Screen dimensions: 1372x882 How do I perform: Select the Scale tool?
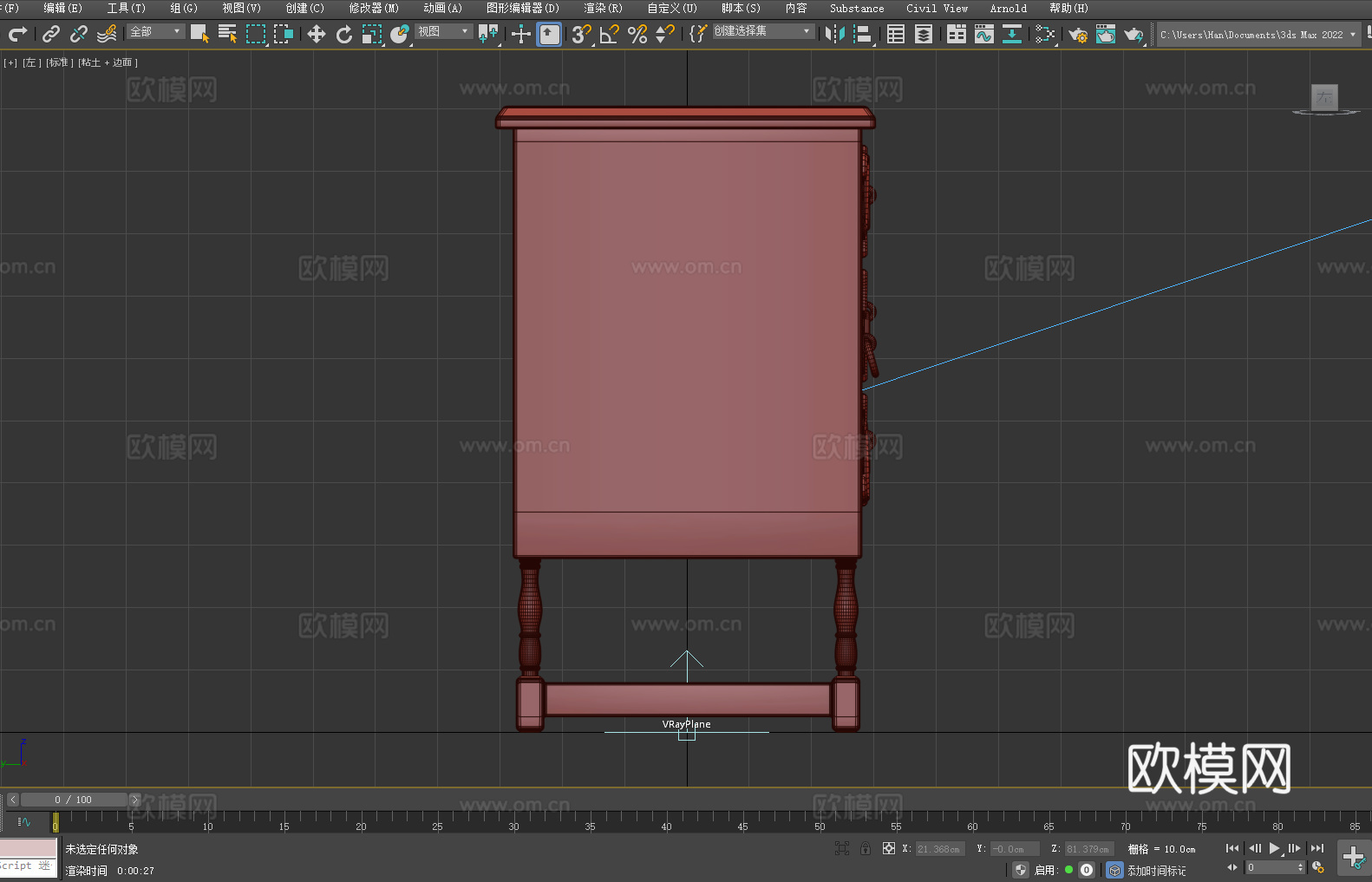click(372, 34)
